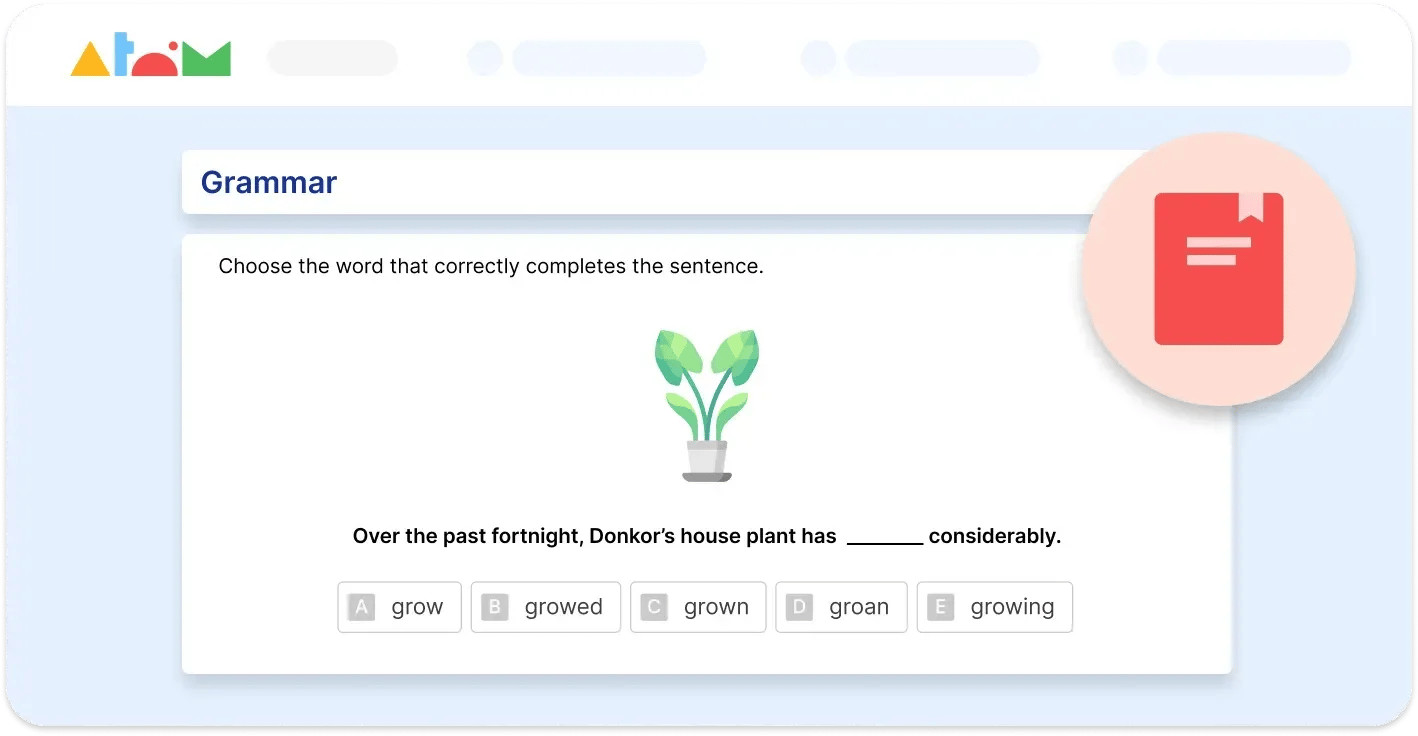Click the letter E badge beside growing
This screenshot has width=1418, height=736.
(940, 607)
